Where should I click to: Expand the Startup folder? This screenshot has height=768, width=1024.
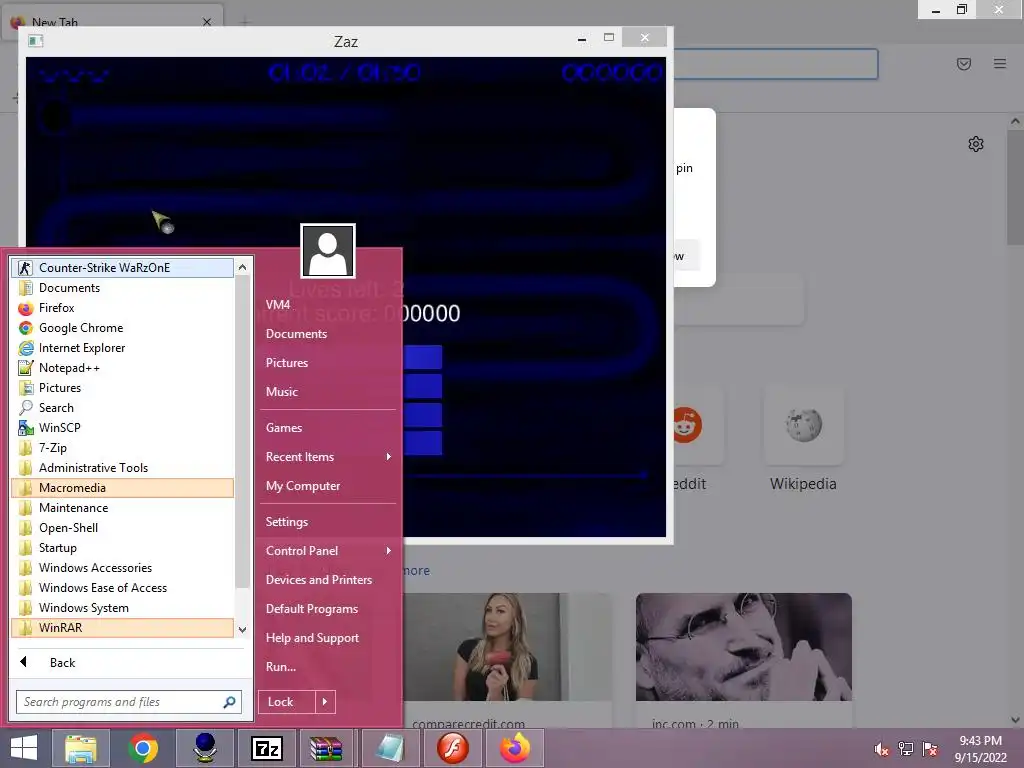coord(122,548)
